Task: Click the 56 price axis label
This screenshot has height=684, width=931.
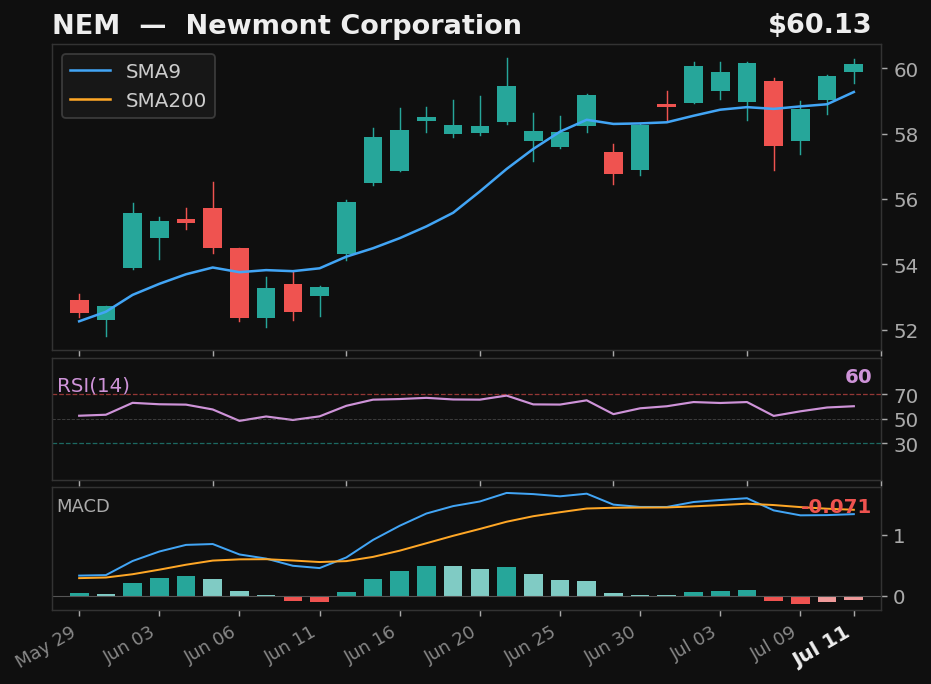Action: point(906,200)
